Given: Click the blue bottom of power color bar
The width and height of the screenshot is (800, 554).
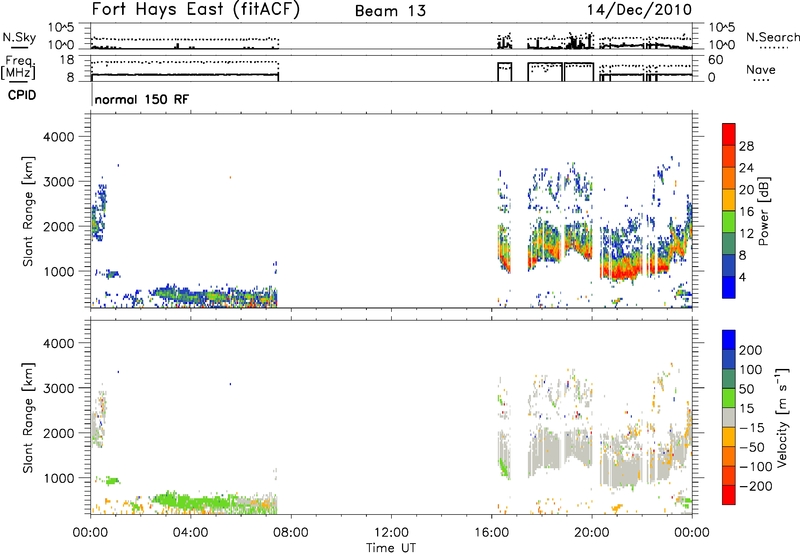Looking at the screenshot, I should click(x=729, y=287).
